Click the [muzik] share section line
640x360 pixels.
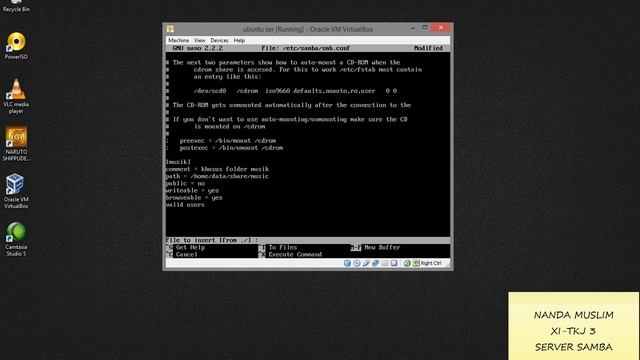coord(178,162)
